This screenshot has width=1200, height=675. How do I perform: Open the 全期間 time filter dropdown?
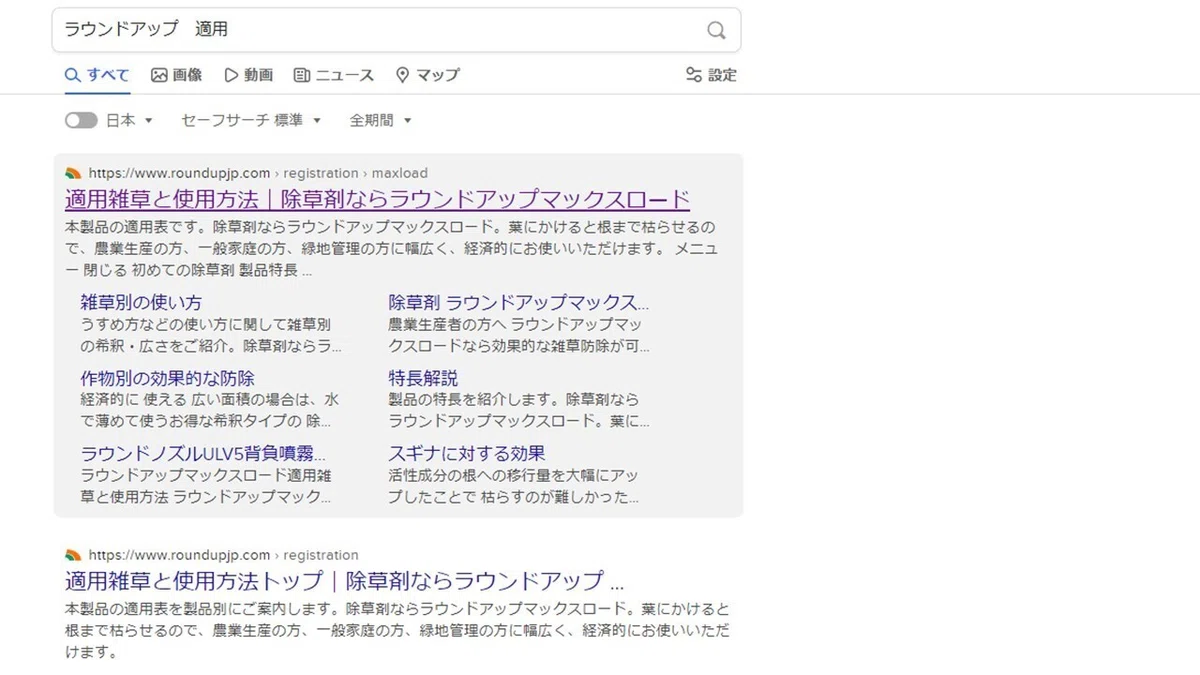click(x=380, y=120)
